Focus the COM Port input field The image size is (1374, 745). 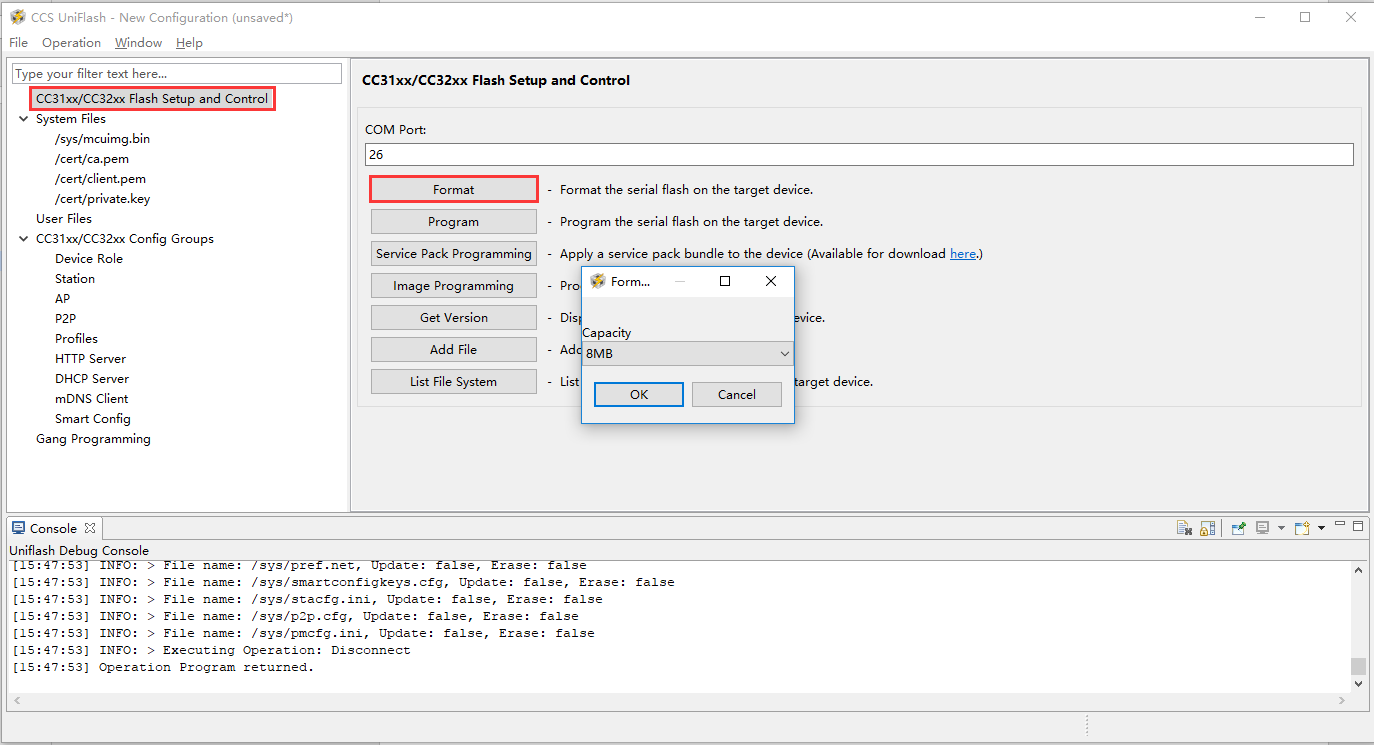pos(859,155)
